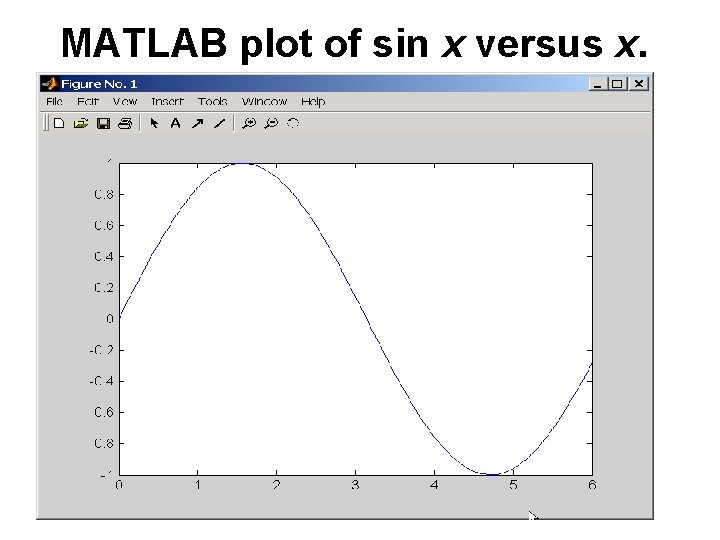This screenshot has width=720, height=540.
Task: Activate the Rotate 3D tool
Action: pyautogui.click(x=293, y=123)
